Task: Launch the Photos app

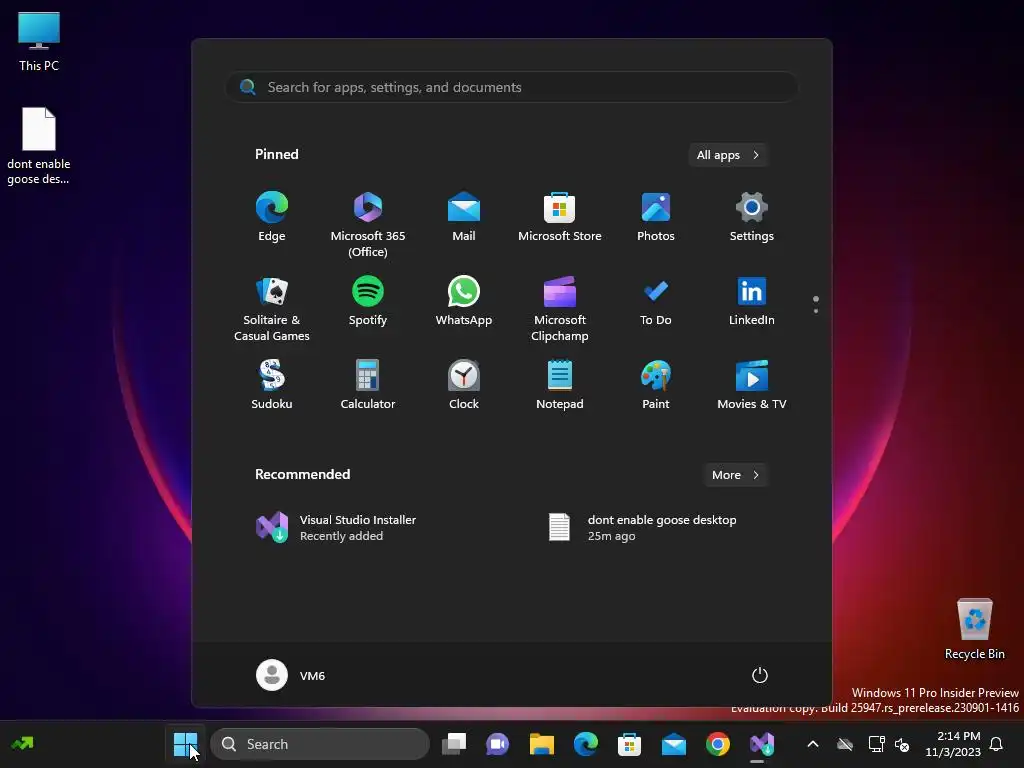Action: [656, 217]
